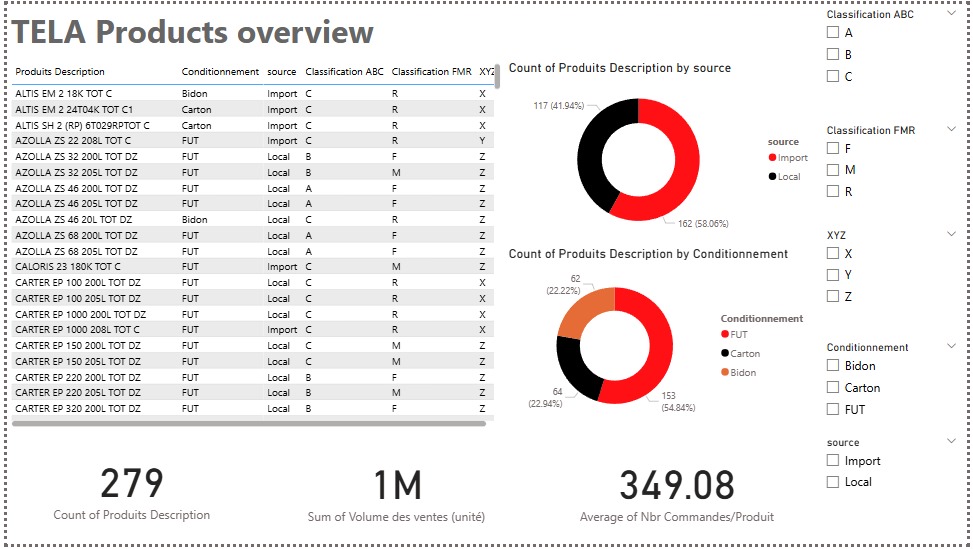Sort table by Produits Description column header

[x=60, y=72]
